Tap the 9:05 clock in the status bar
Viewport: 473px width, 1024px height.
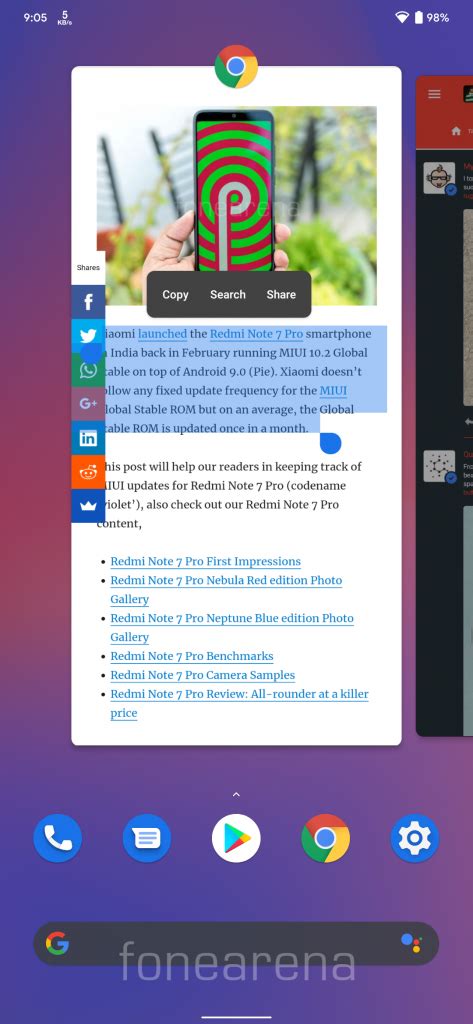35,18
